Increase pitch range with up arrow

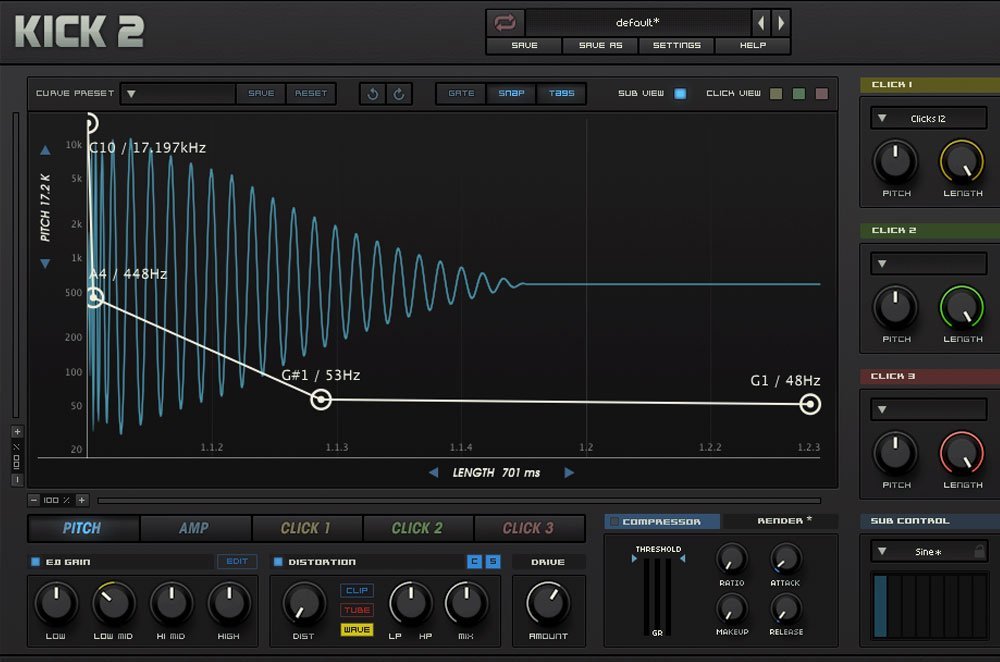[45, 151]
